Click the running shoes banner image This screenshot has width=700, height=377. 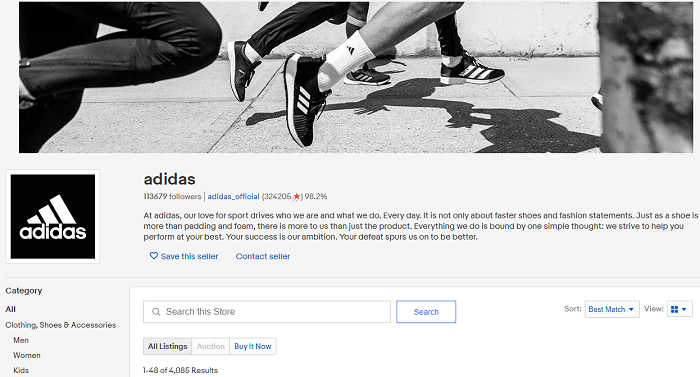click(x=356, y=77)
